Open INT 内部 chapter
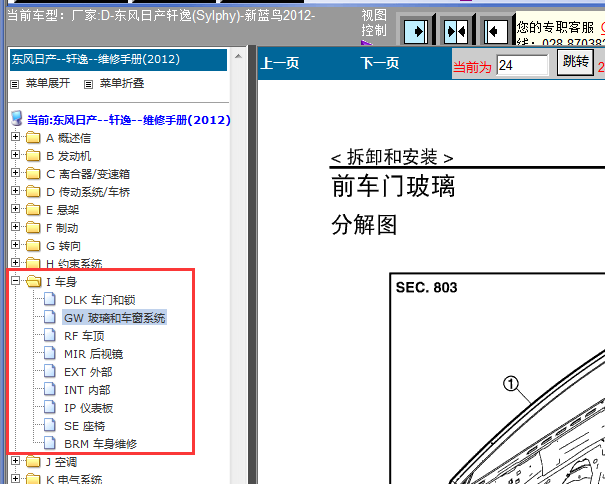The height and width of the screenshot is (484, 605). click(x=87, y=390)
